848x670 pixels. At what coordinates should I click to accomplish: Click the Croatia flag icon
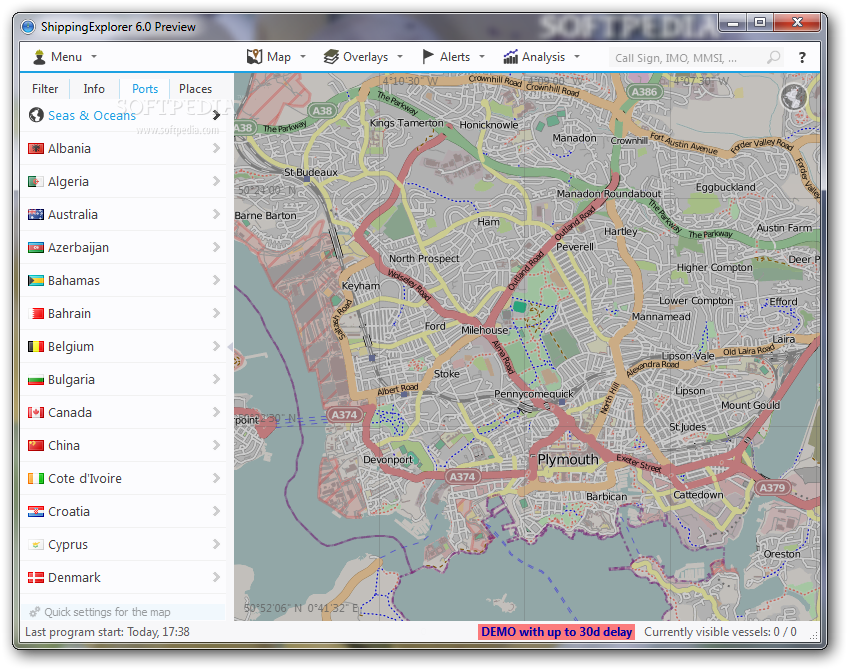(x=36, y=512)
